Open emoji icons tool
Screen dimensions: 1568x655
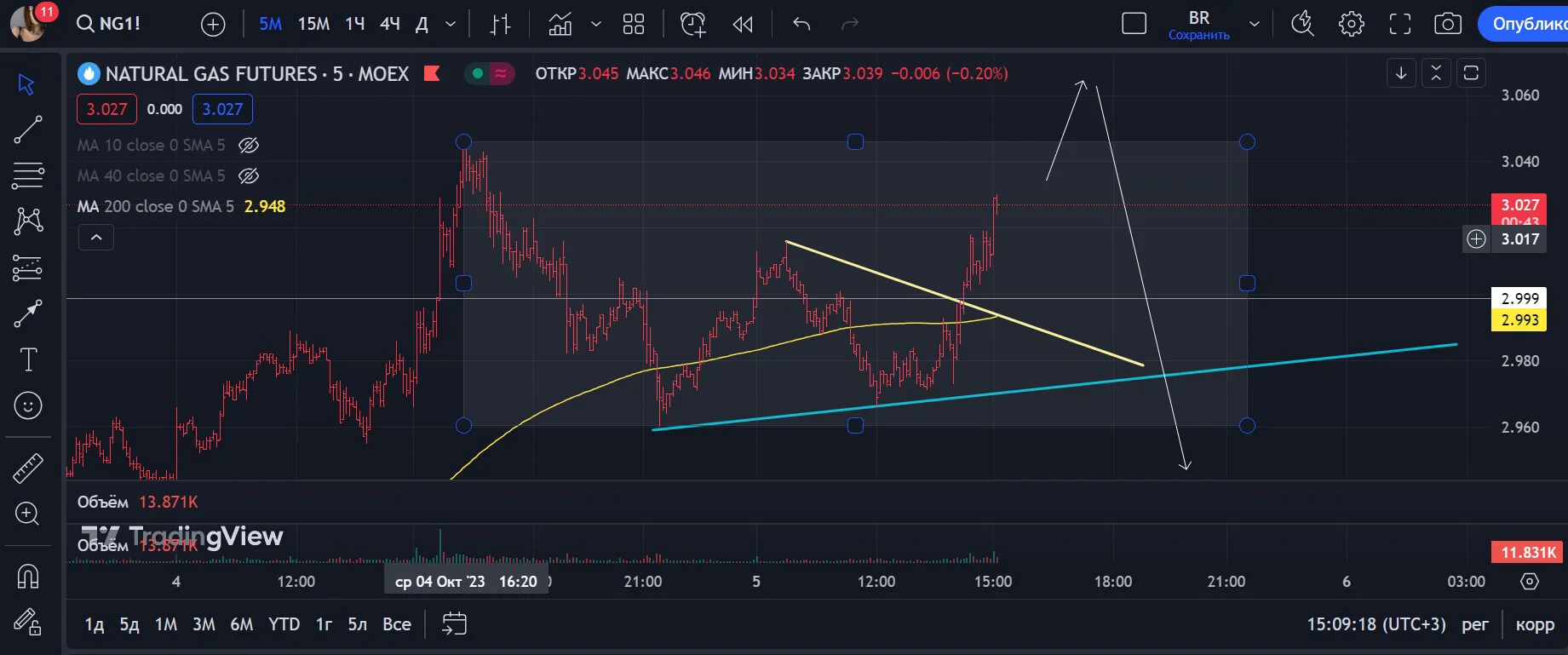pos(28,405)
